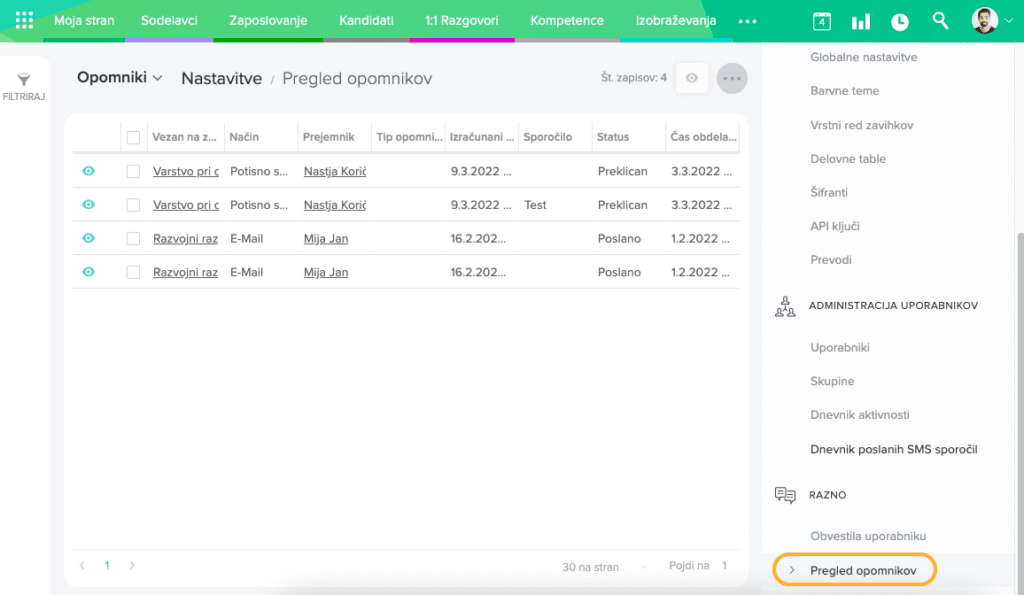The width and height of the screenshot is (1024, 595).
Task: Click the Pojdi na page number field
Action: click(725, 566)
